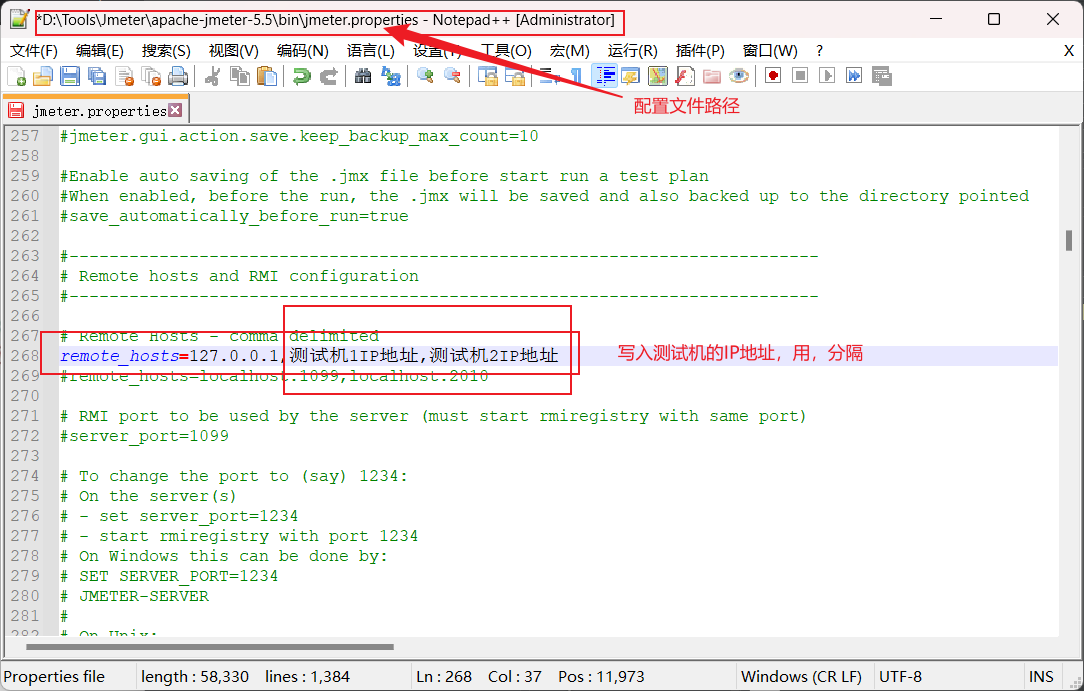The height and width of the screenshot is (691, 1084).
Task: Open the 视图(V) menu
Action: 234,51
